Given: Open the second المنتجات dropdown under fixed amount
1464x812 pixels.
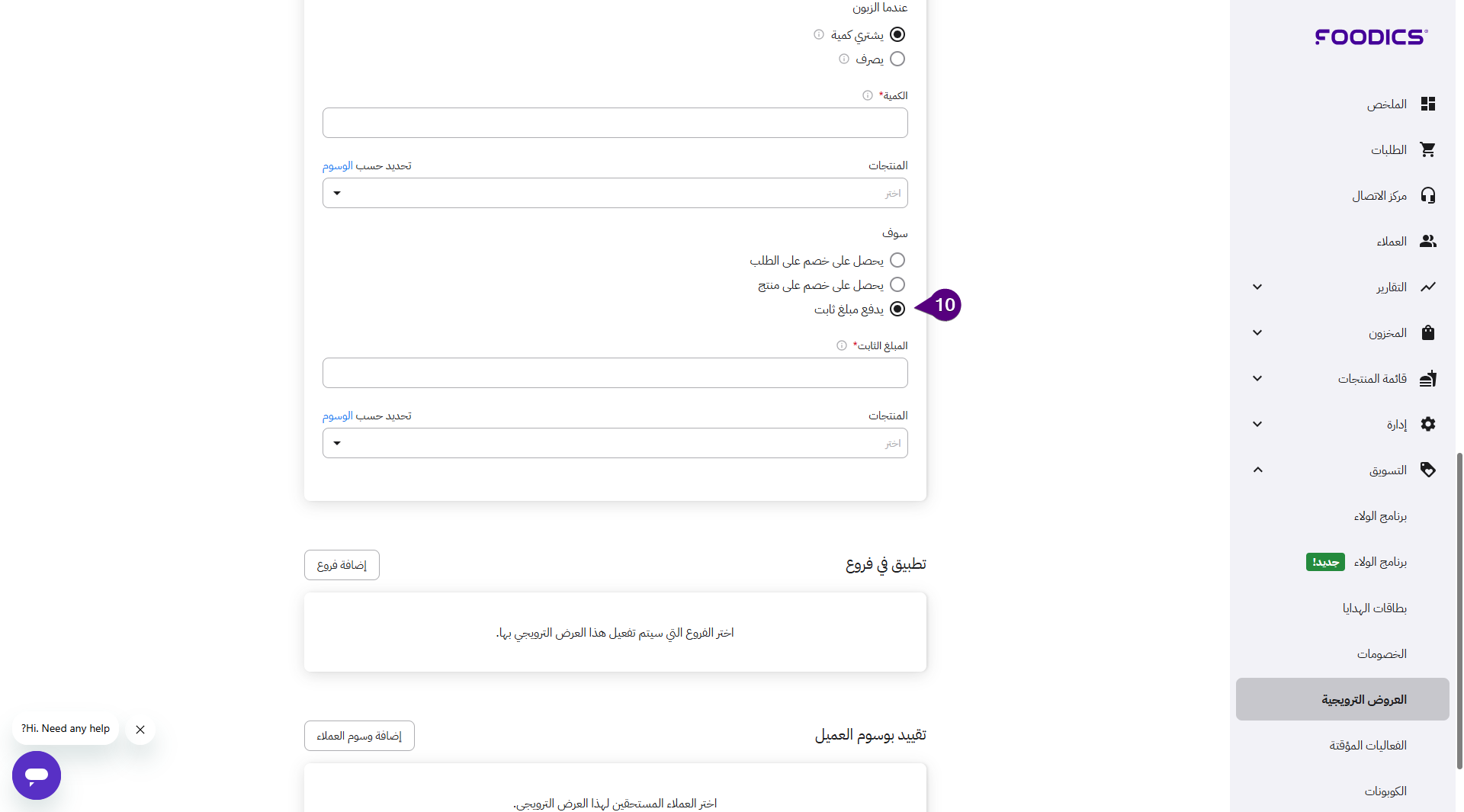Looking at the screenshot, I should [615, 443].
